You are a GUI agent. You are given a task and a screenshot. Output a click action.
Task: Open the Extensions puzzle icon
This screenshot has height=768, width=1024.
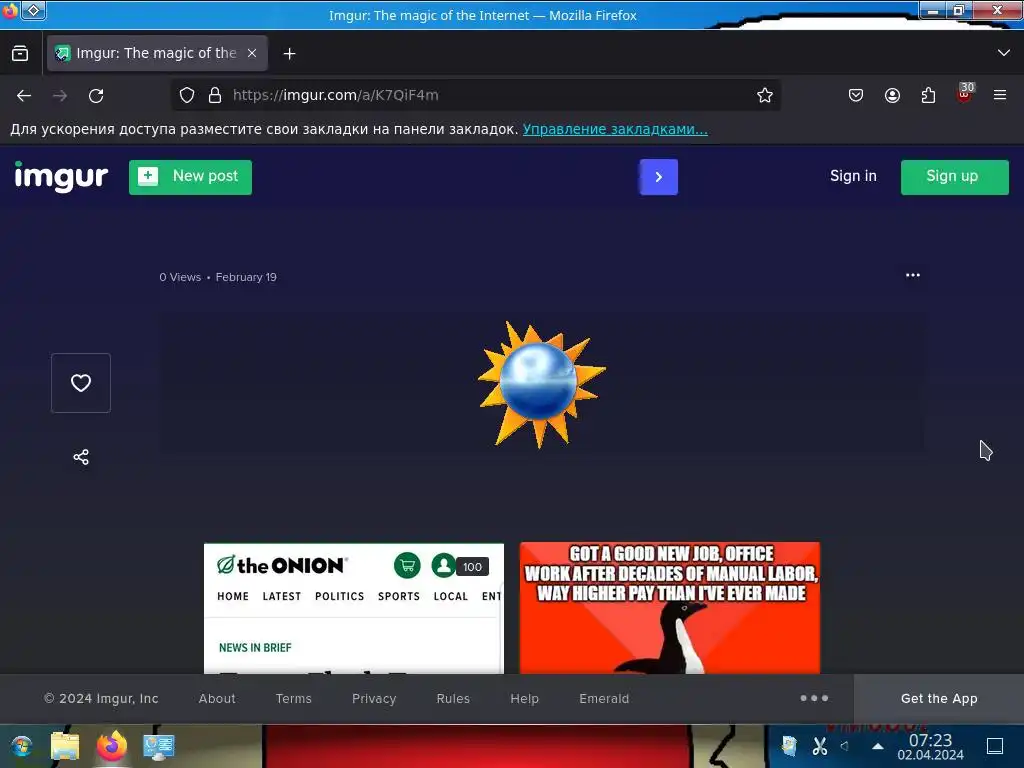pyautogui.click(x=928, y=95)
